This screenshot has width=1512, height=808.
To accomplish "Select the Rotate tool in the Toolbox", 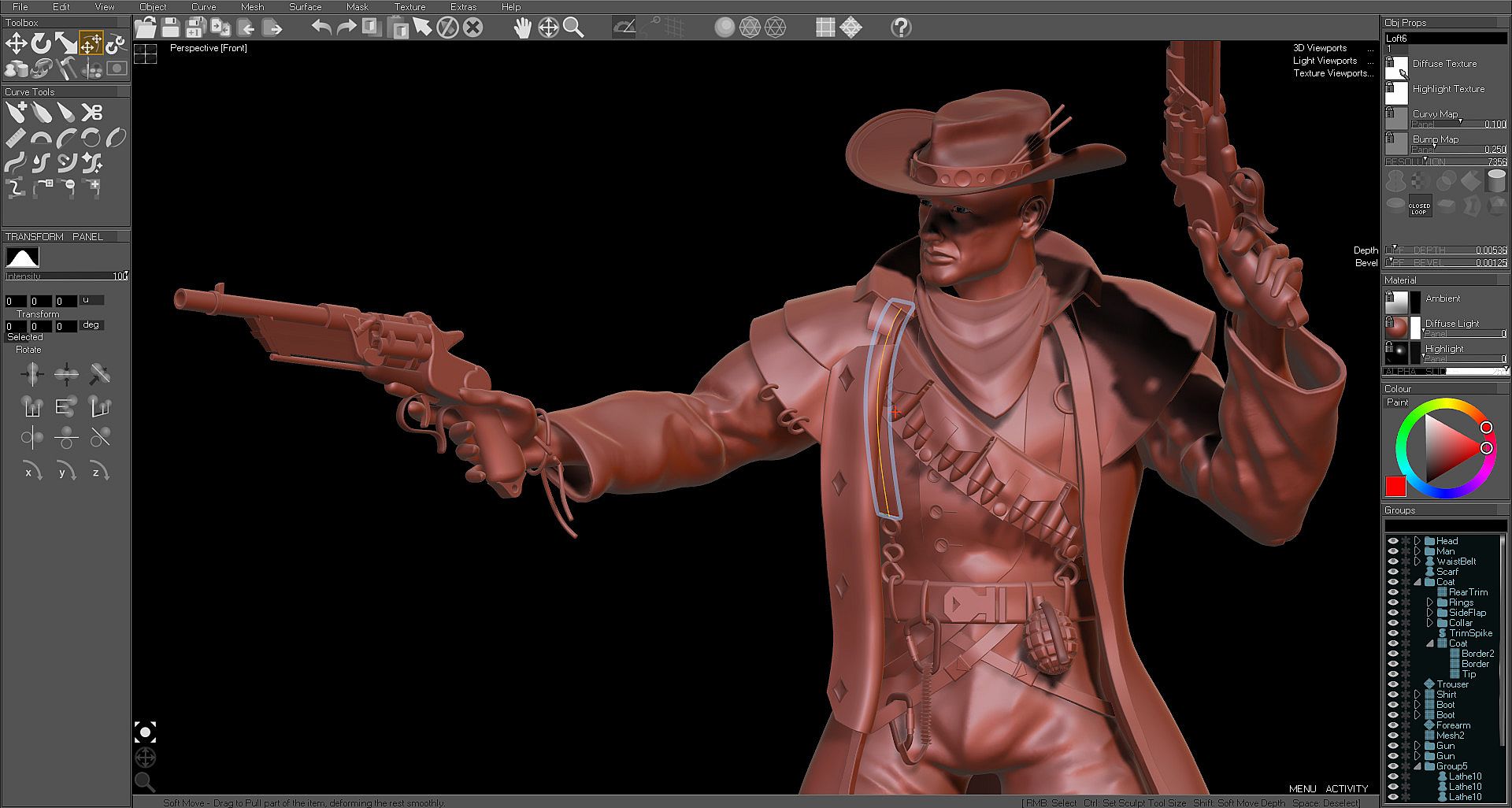I will click(41, 44).
